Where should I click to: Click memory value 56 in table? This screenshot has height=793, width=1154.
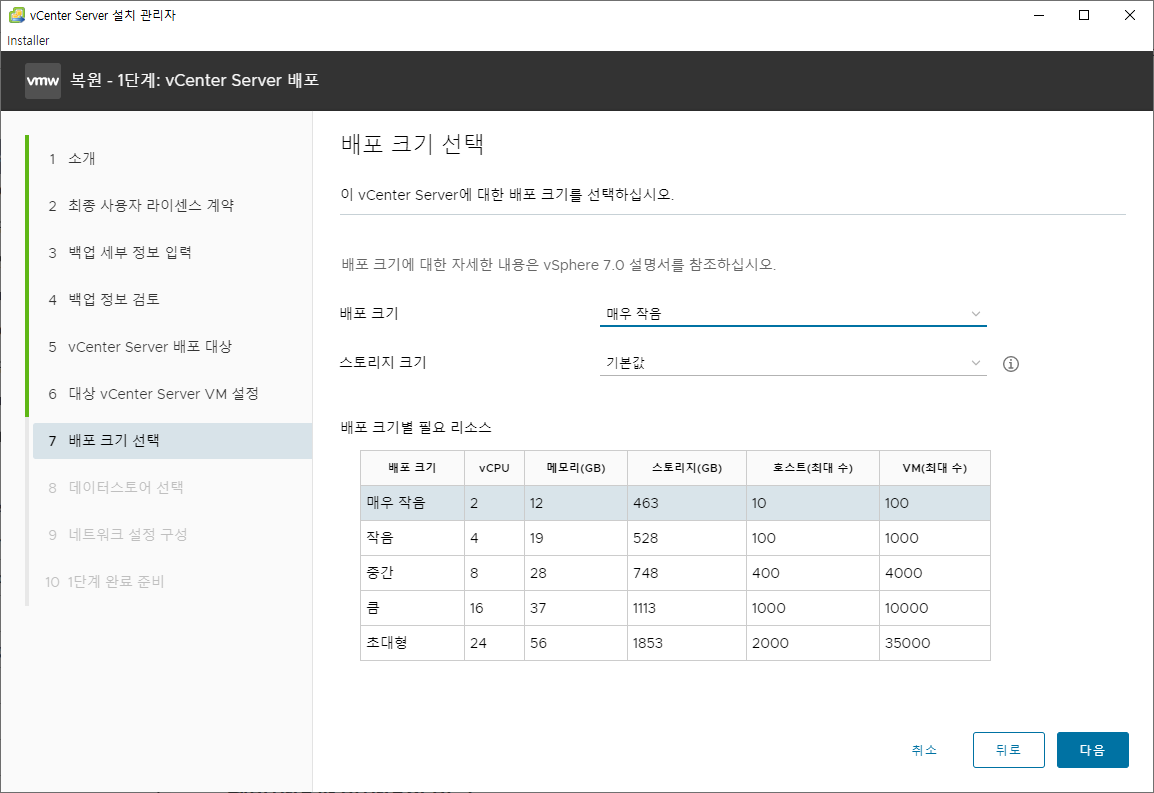(538, 644)
